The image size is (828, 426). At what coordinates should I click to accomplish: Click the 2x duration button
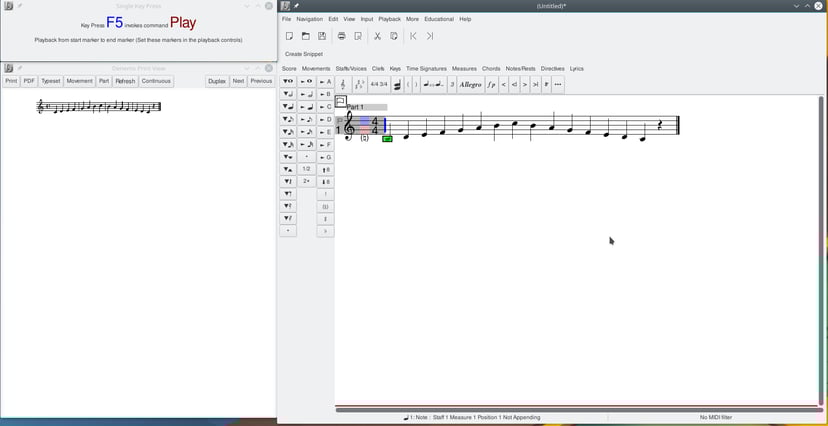pos(306,181)
